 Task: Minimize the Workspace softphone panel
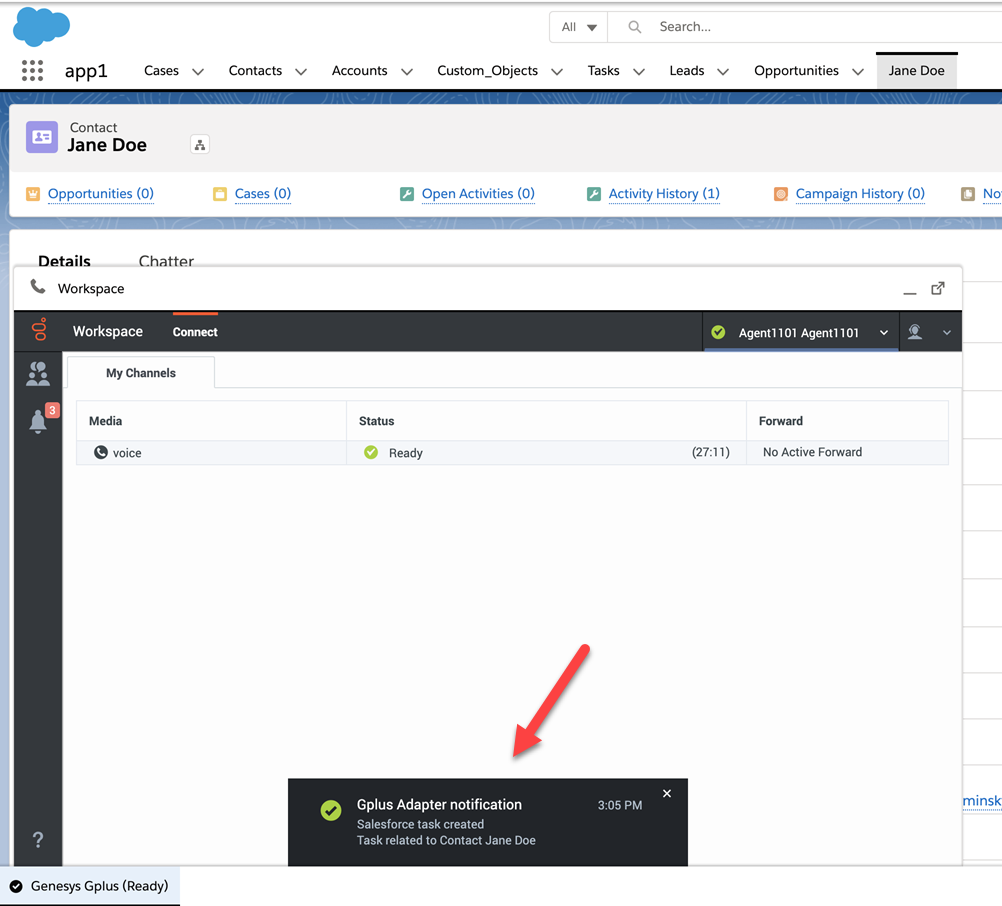click(909, 291)
